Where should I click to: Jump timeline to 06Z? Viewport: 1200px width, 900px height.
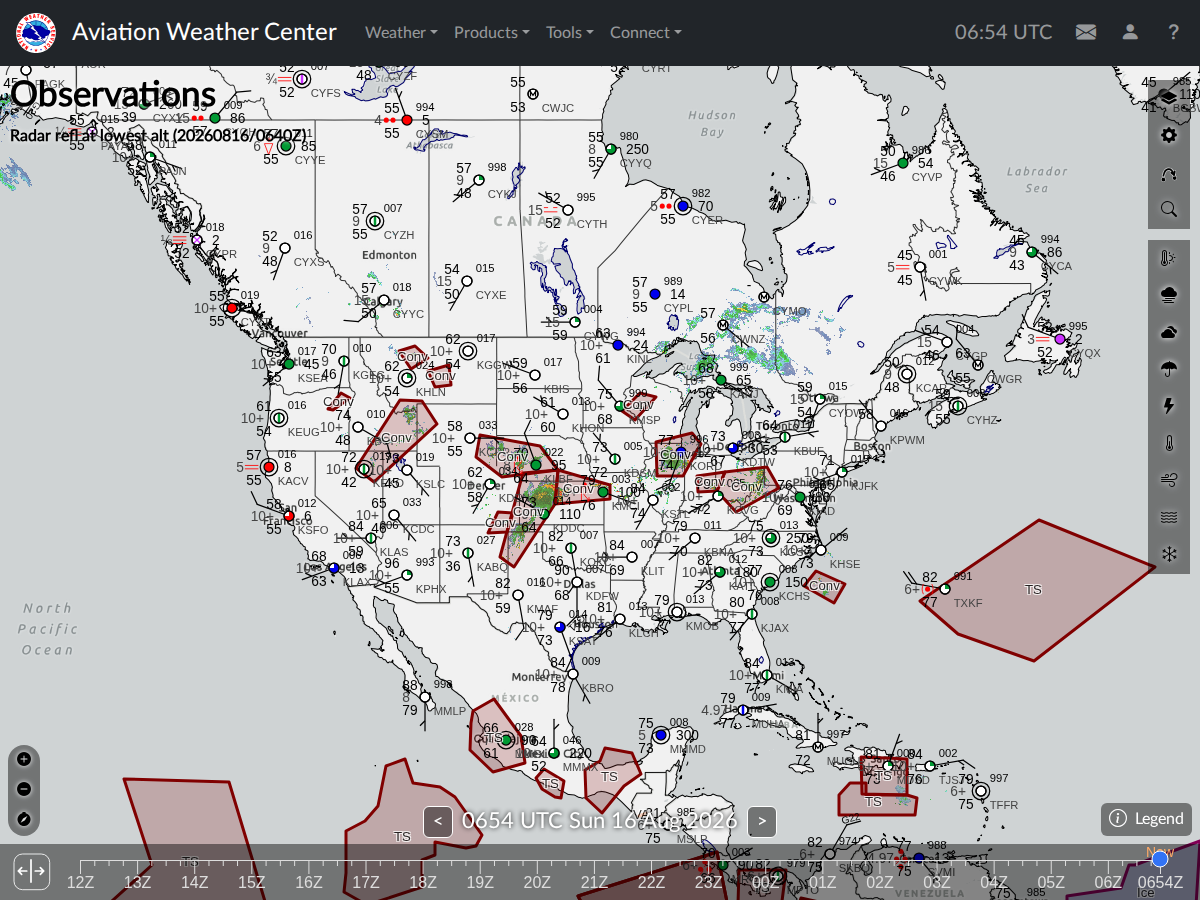[x=1108, y=881]
